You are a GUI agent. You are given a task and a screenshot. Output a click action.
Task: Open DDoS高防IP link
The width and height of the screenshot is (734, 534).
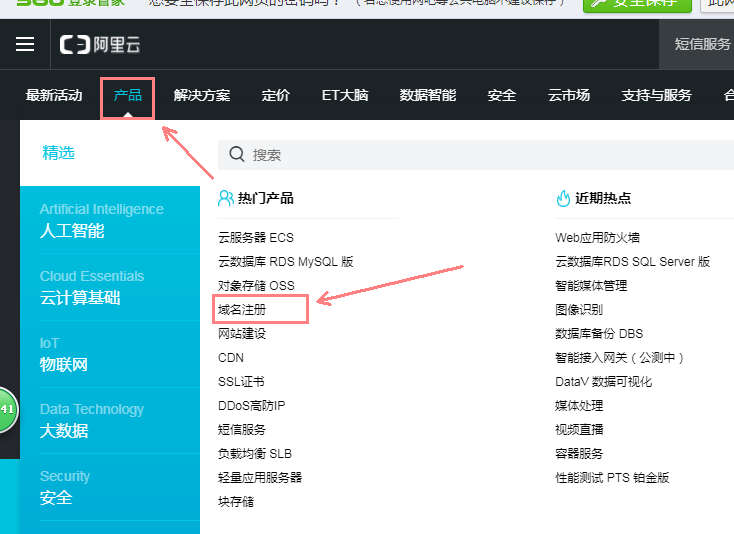tap(251, 405)
